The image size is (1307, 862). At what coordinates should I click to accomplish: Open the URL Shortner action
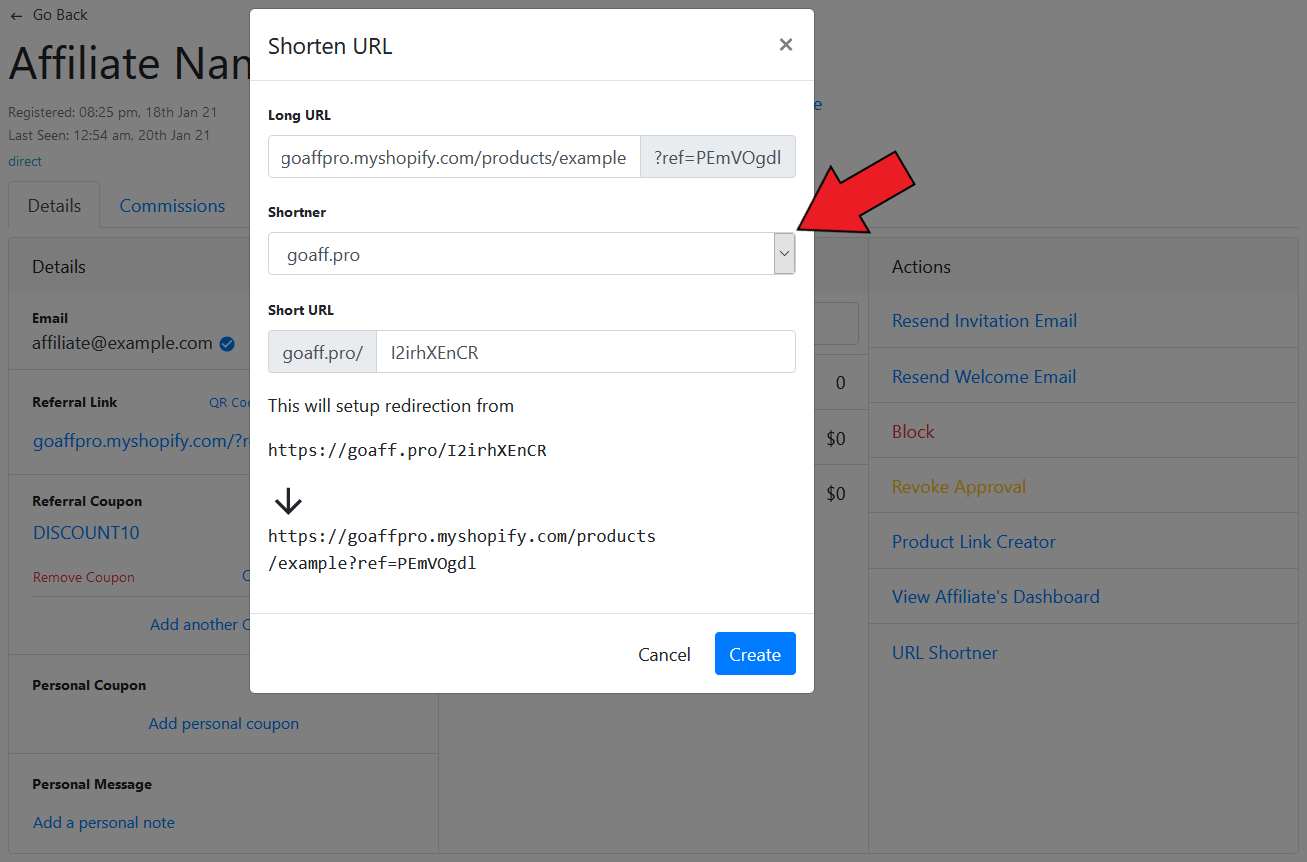pyautogui.click(x=945, y=653)
